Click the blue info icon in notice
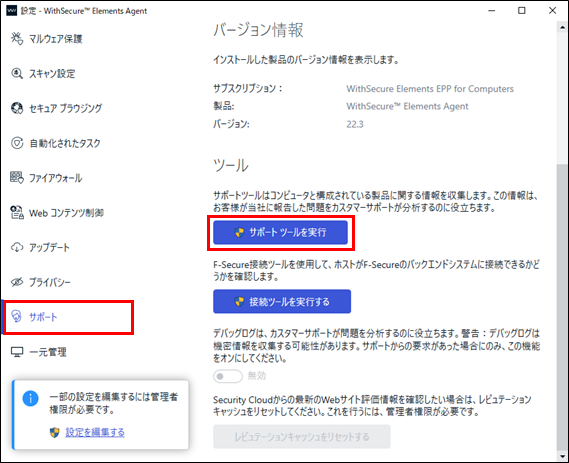 pyautogui.click(x=30, y=398)
